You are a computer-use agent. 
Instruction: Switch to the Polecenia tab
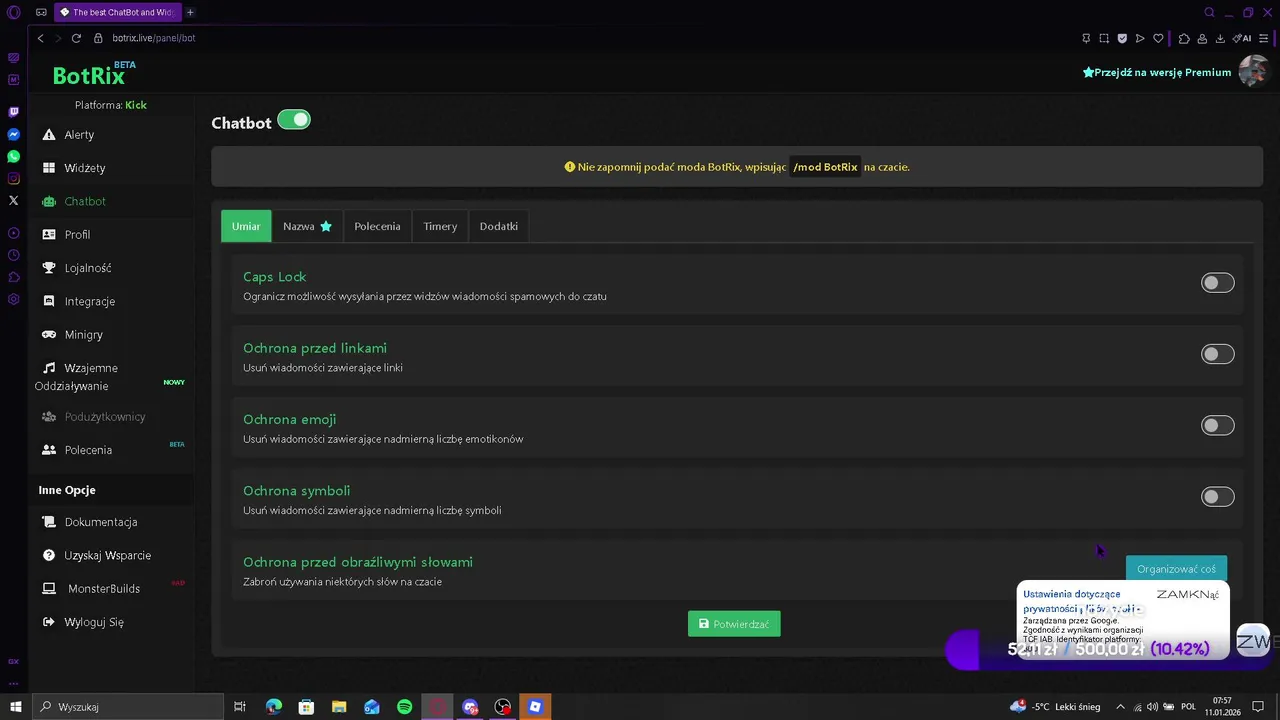377,226
